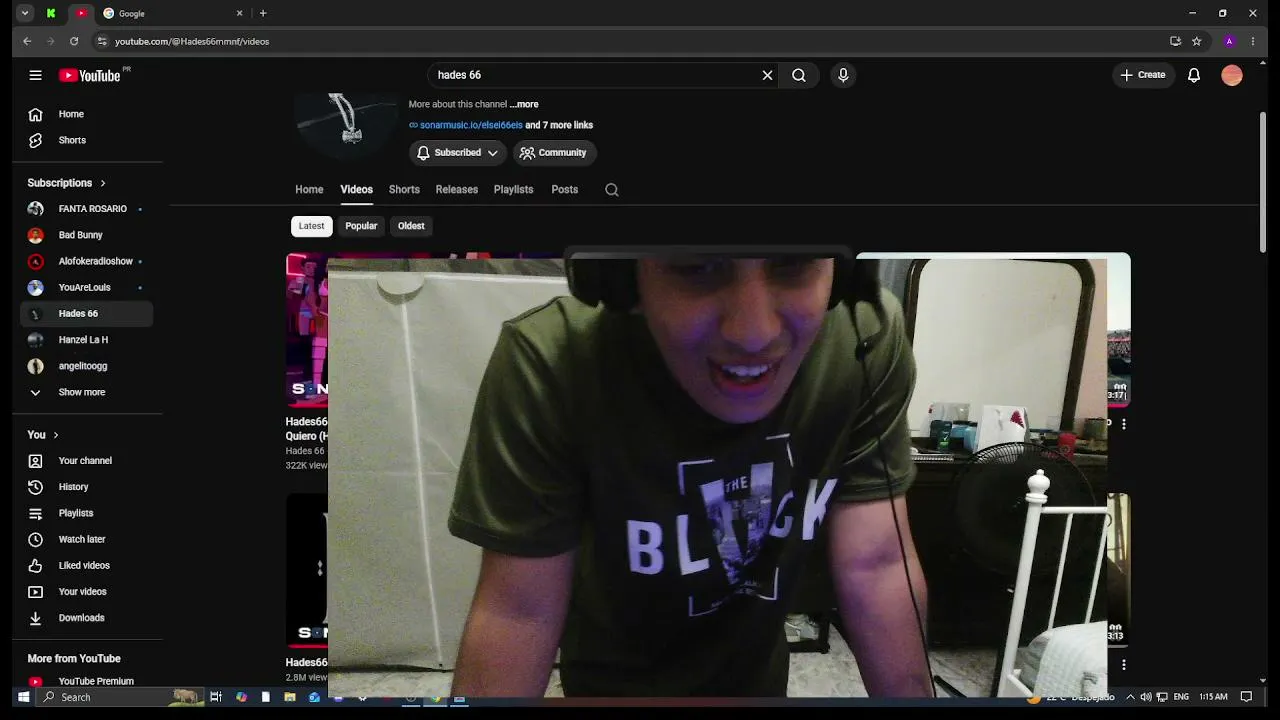The width and height of the screenshot is (1280, 720).
Task: Open the Chrome three-dot menu
Action: tap(1253, 41)
